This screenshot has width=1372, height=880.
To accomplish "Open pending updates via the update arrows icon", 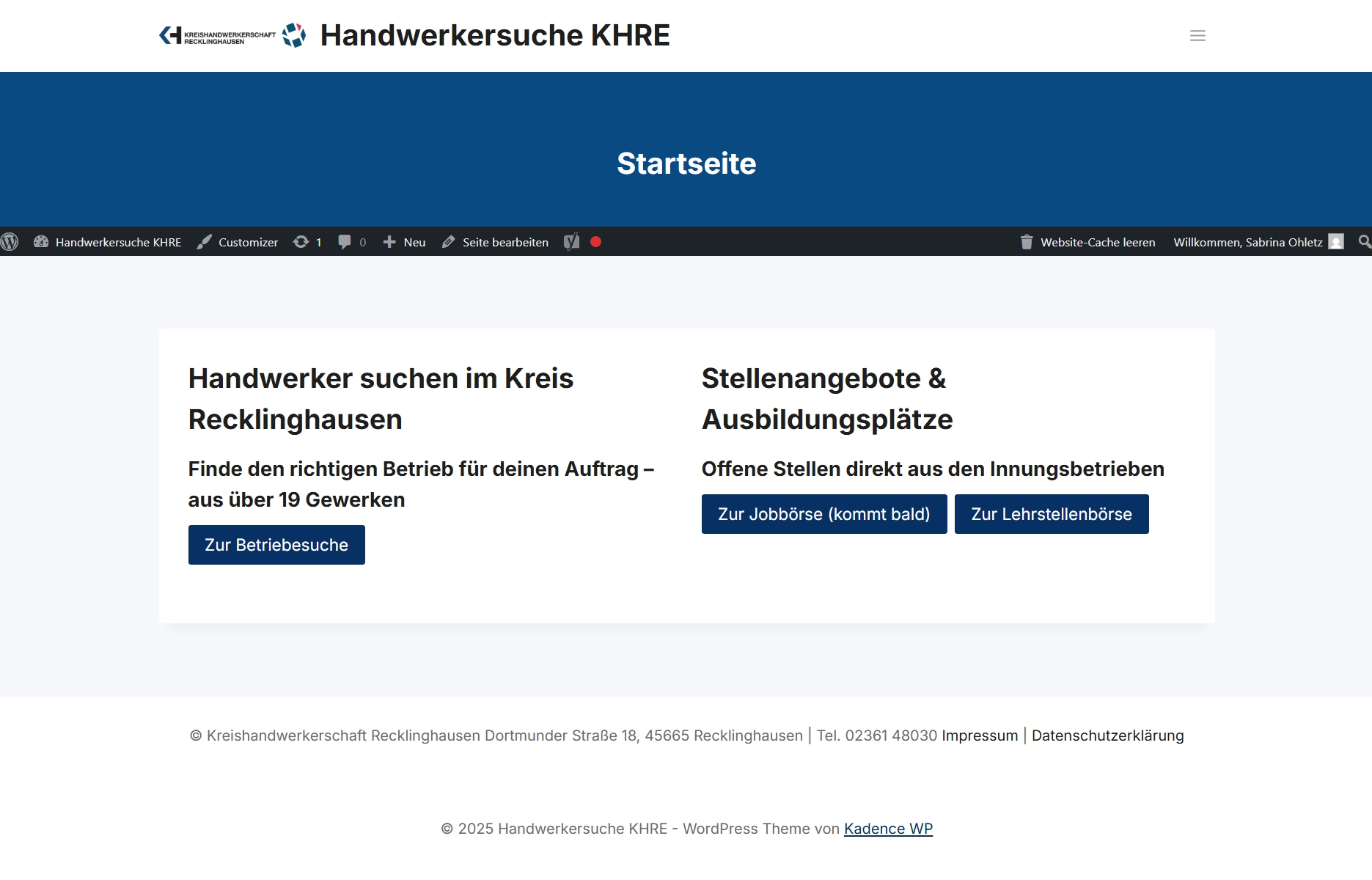I will [301, 242].
